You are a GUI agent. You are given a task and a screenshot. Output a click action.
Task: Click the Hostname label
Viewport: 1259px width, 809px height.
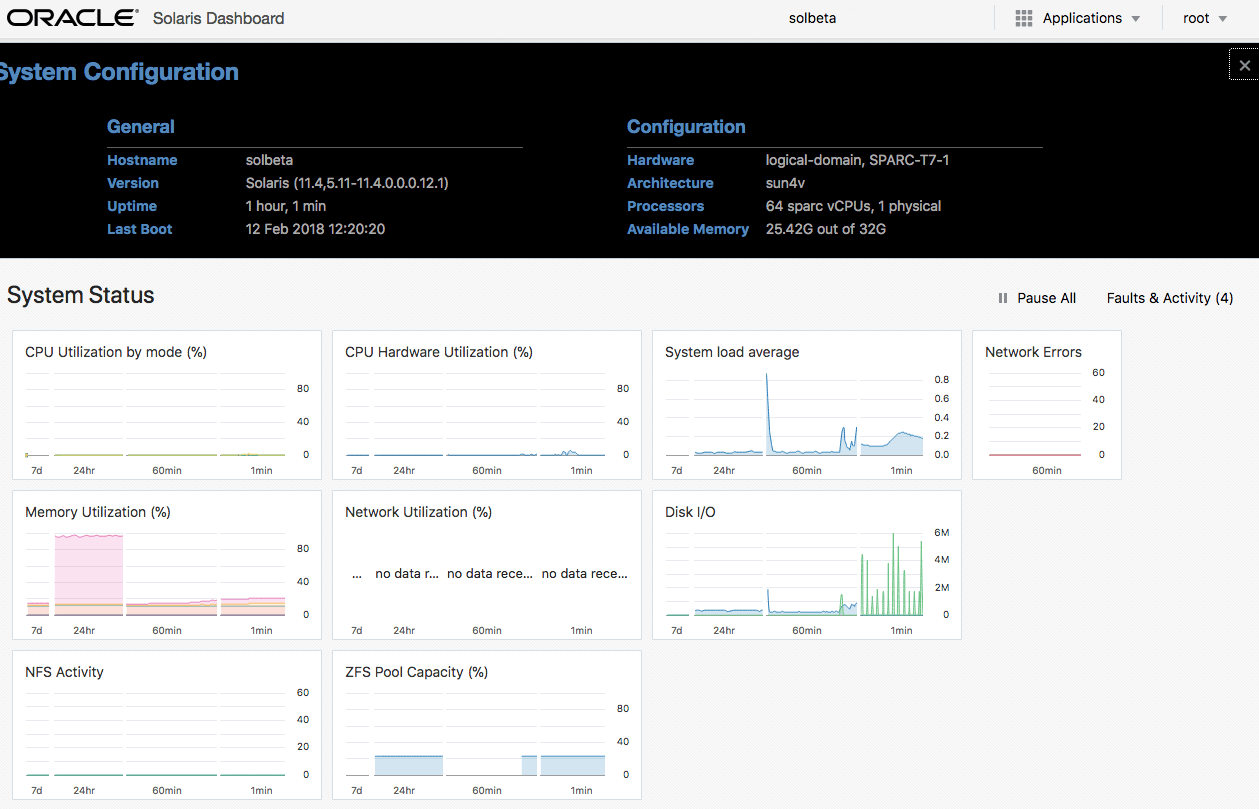(142, 160)
